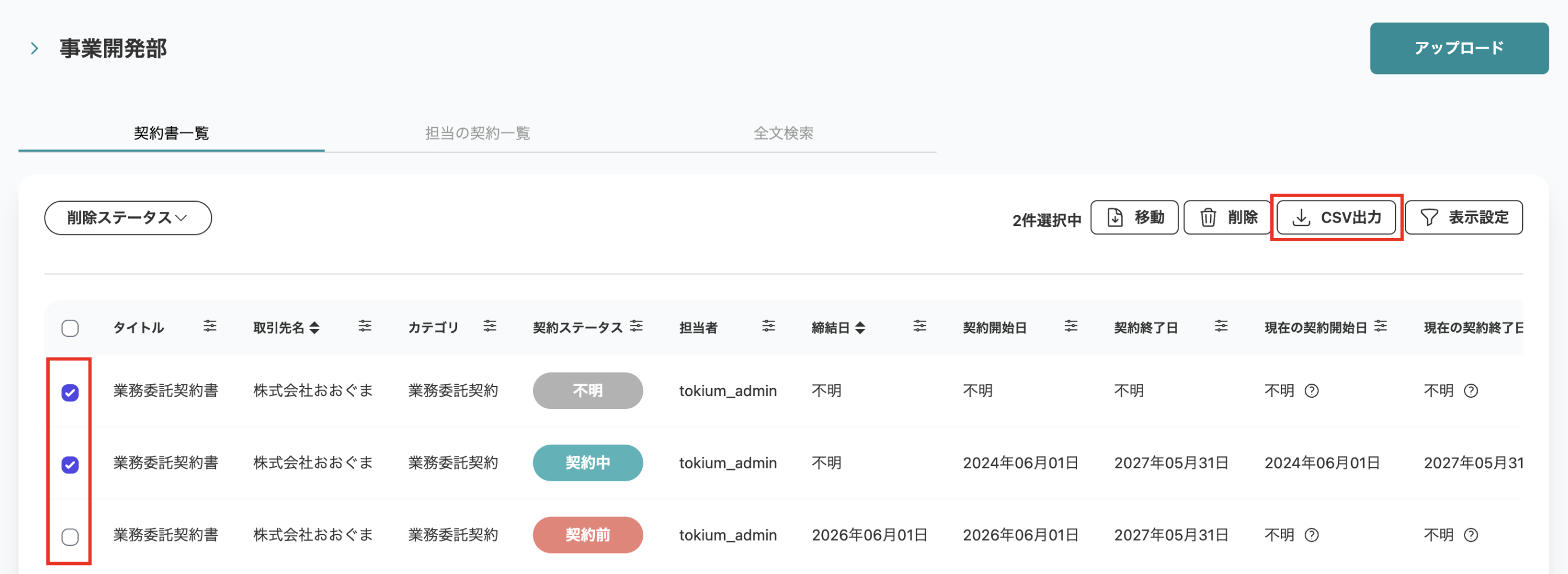Open the タイトル column filter icon
Screen dimensions: 1568x574
tap(210, 326)
